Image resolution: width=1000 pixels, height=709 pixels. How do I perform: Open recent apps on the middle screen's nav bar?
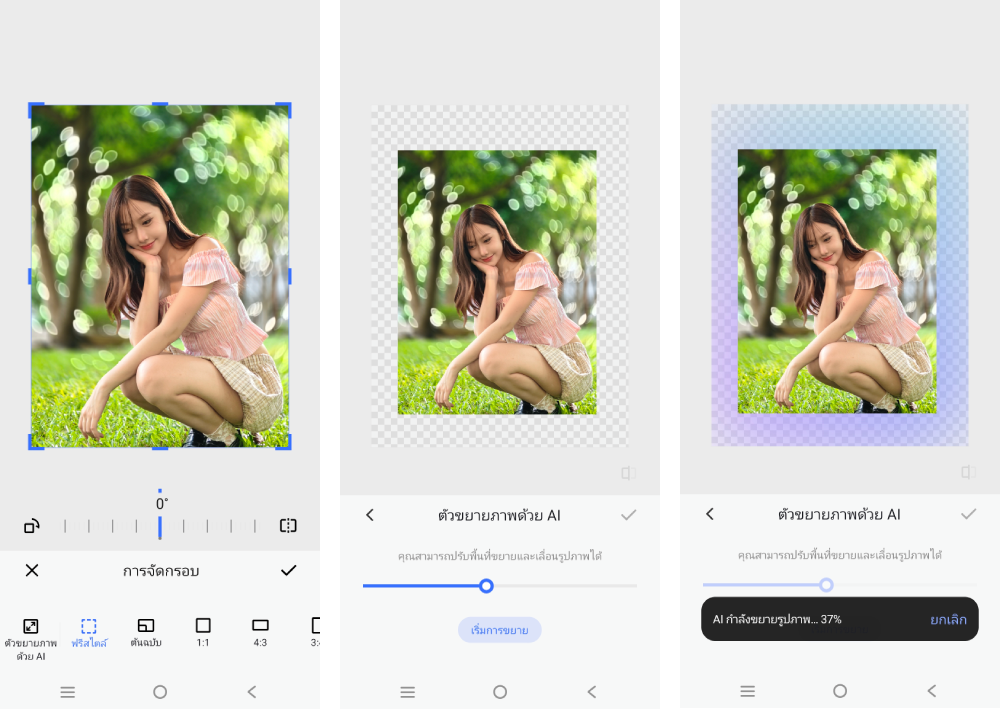408,691
